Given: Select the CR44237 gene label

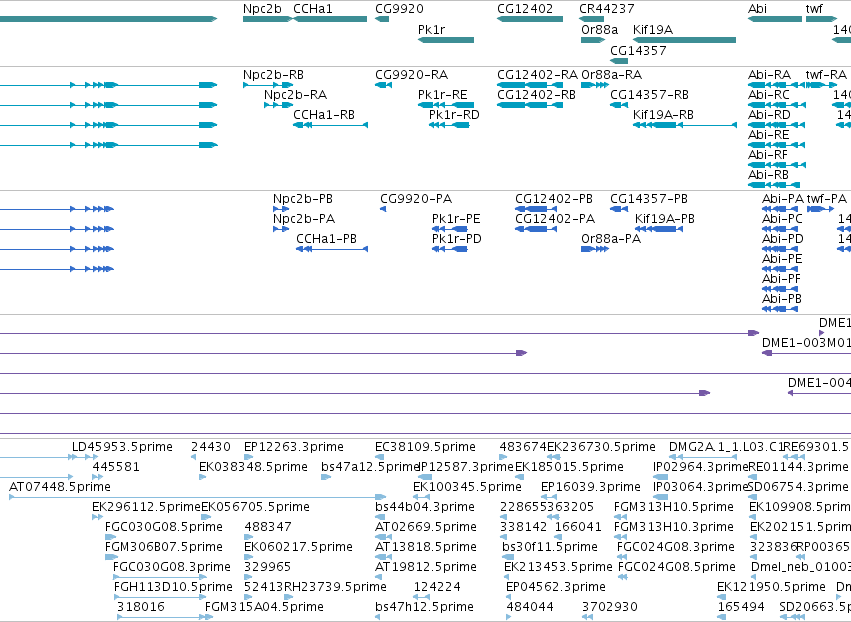Looking at the screenshot, I should tap(607, 9).
